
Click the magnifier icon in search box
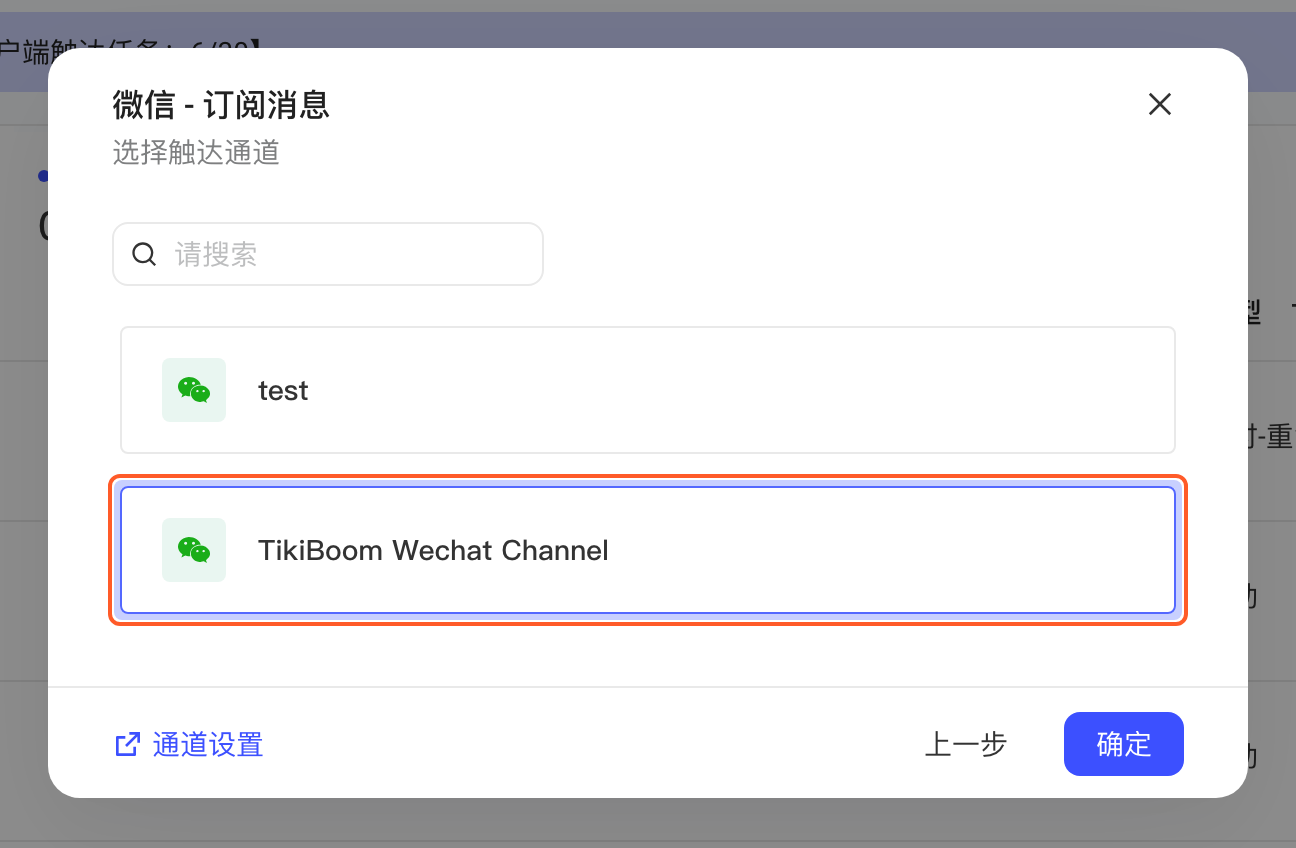click(x=144, y=254)
